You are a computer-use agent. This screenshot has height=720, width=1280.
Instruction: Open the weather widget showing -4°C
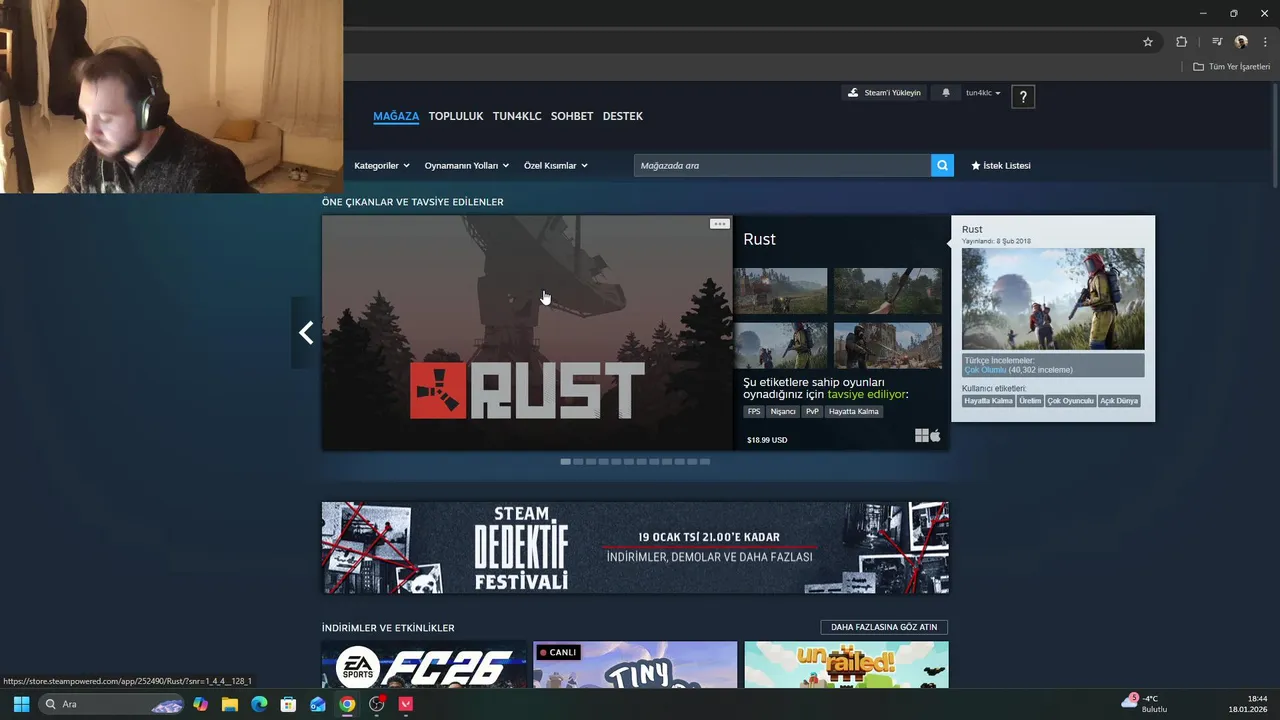[1145, 703]
